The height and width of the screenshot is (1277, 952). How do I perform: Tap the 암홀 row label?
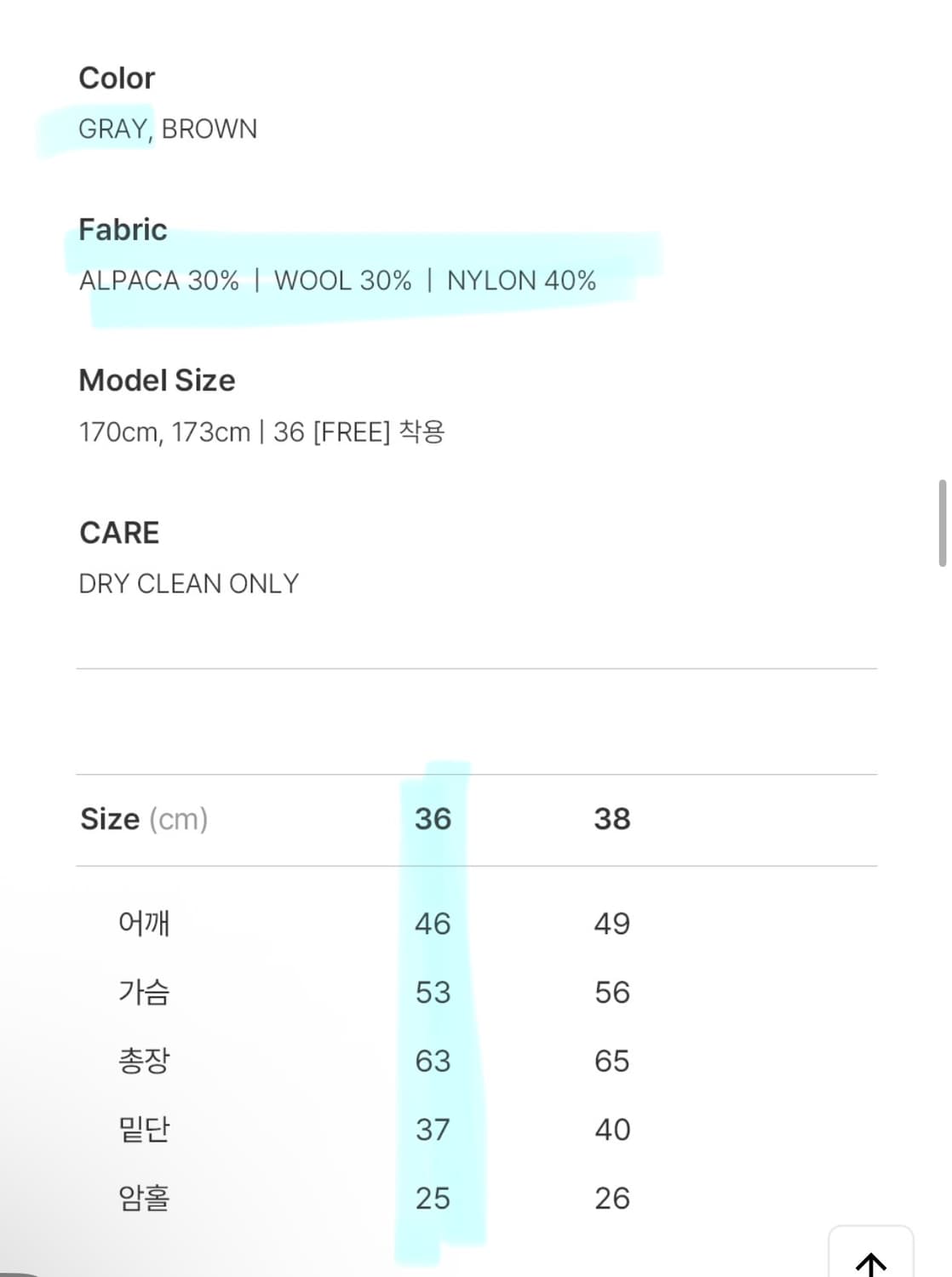[144, 1198]
